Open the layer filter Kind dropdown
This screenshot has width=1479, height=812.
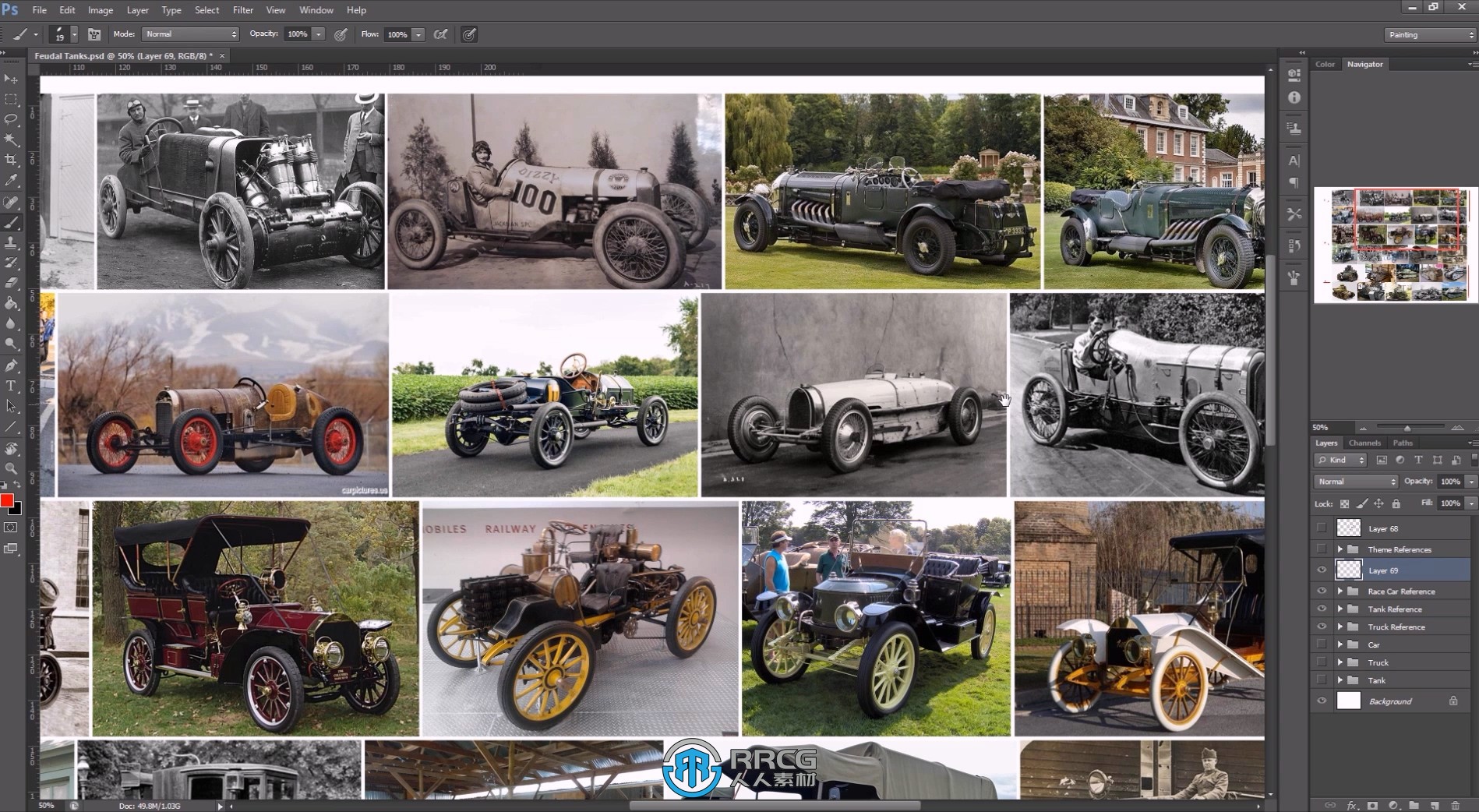[x=1341, y=461]
